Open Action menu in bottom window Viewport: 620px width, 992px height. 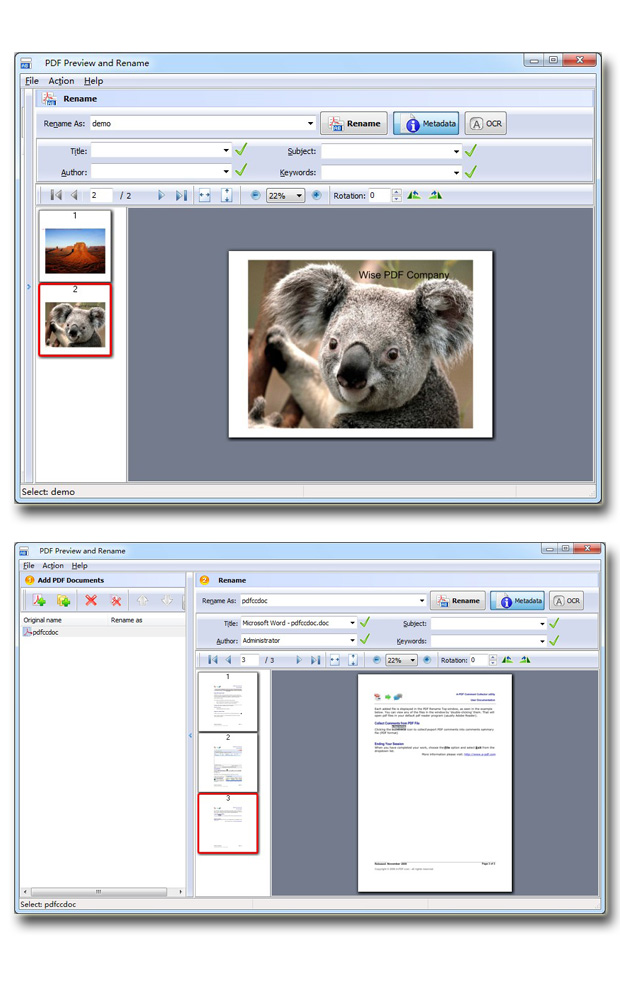coord(53,566)
